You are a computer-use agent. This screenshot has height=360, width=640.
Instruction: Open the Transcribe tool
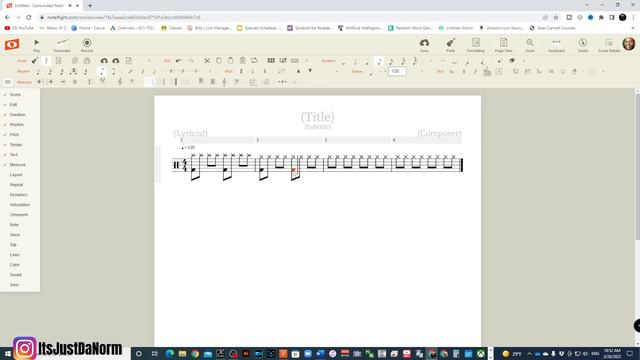click(x=62, y=45)
